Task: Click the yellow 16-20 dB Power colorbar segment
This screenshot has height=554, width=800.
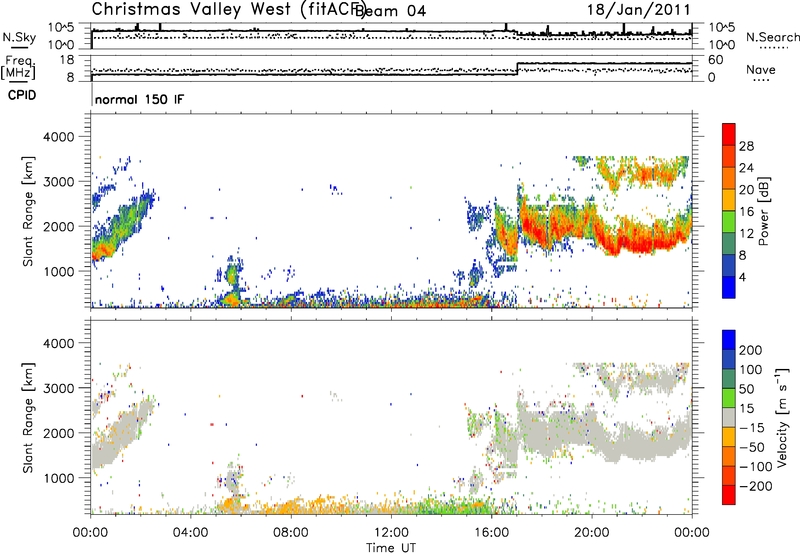Action: [729, 199]
